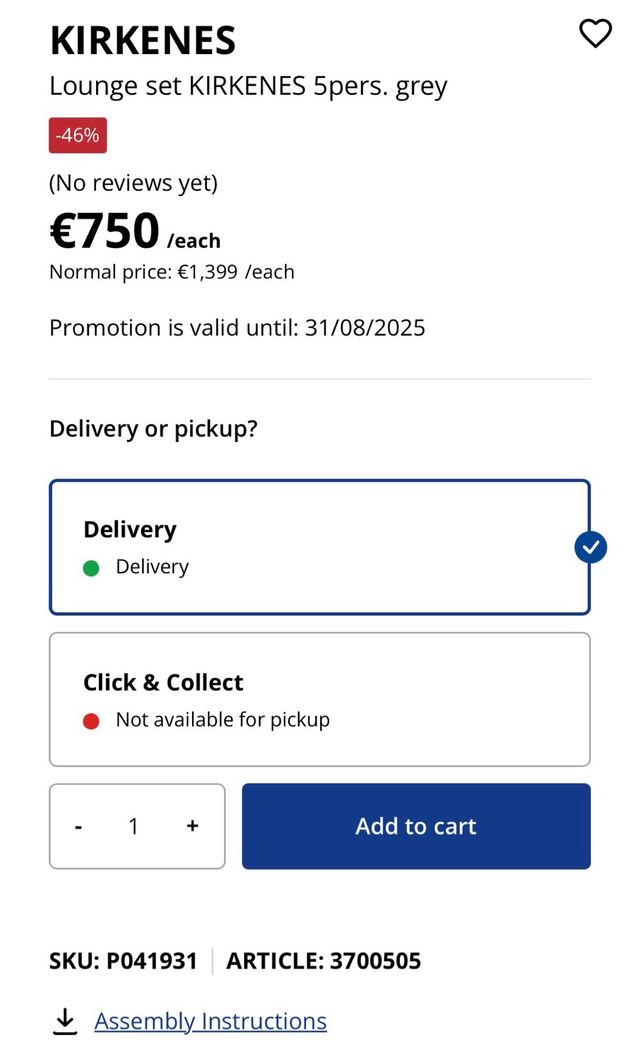Click the download icon beside Assembly Instructions
This screenshot has height=1055, width=640.
tap(65, 1021)
